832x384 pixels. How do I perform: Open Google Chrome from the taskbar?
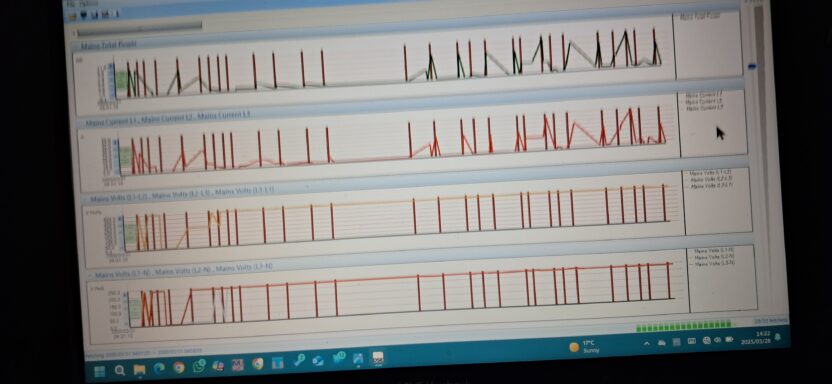coord(179,367)
